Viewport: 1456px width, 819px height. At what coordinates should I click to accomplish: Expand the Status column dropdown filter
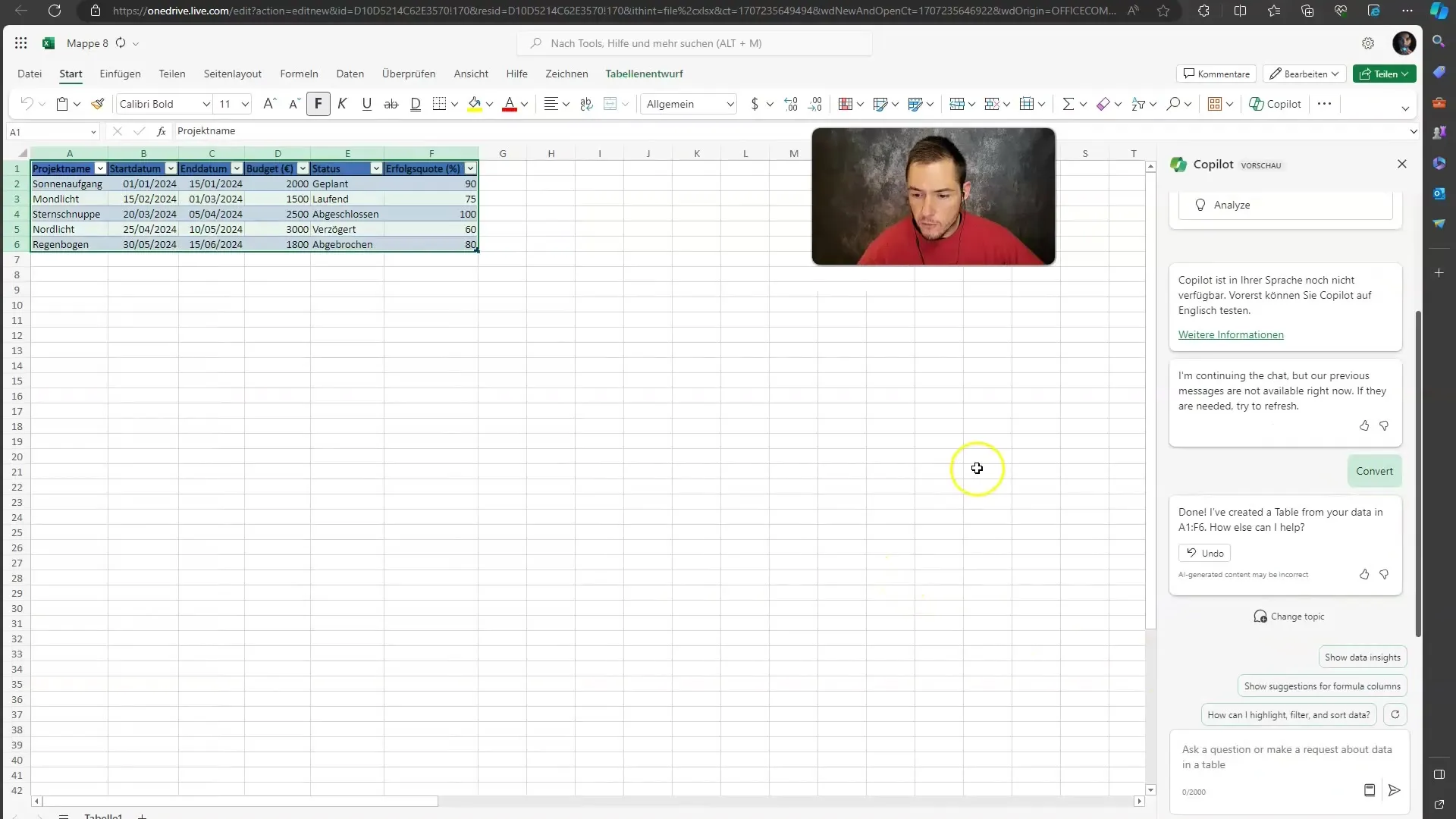(377, 168)
